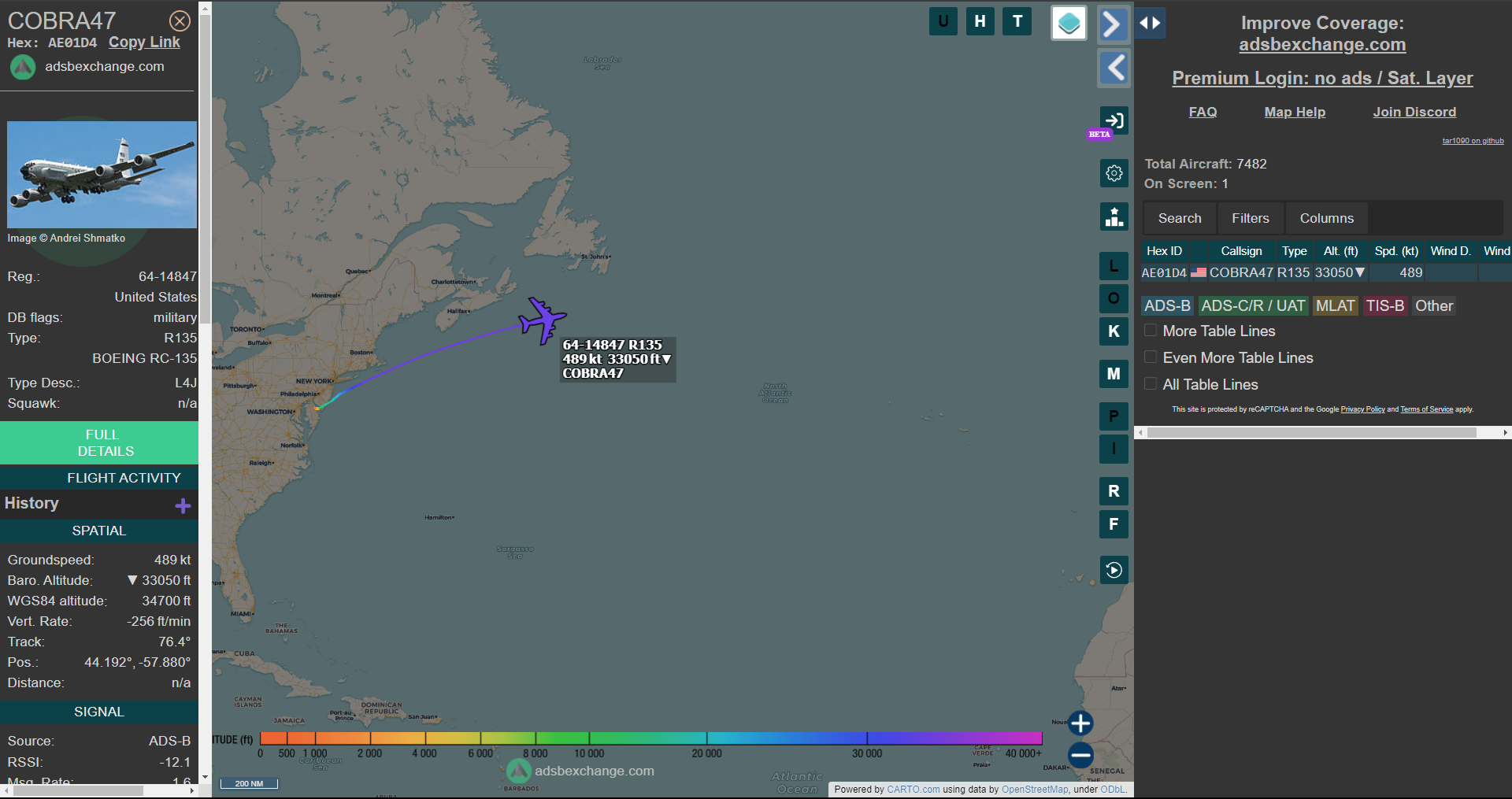Viewport: 1512px width, 799px height.
Task: Open the map layer selector icon
Action: click(1069, 23)
